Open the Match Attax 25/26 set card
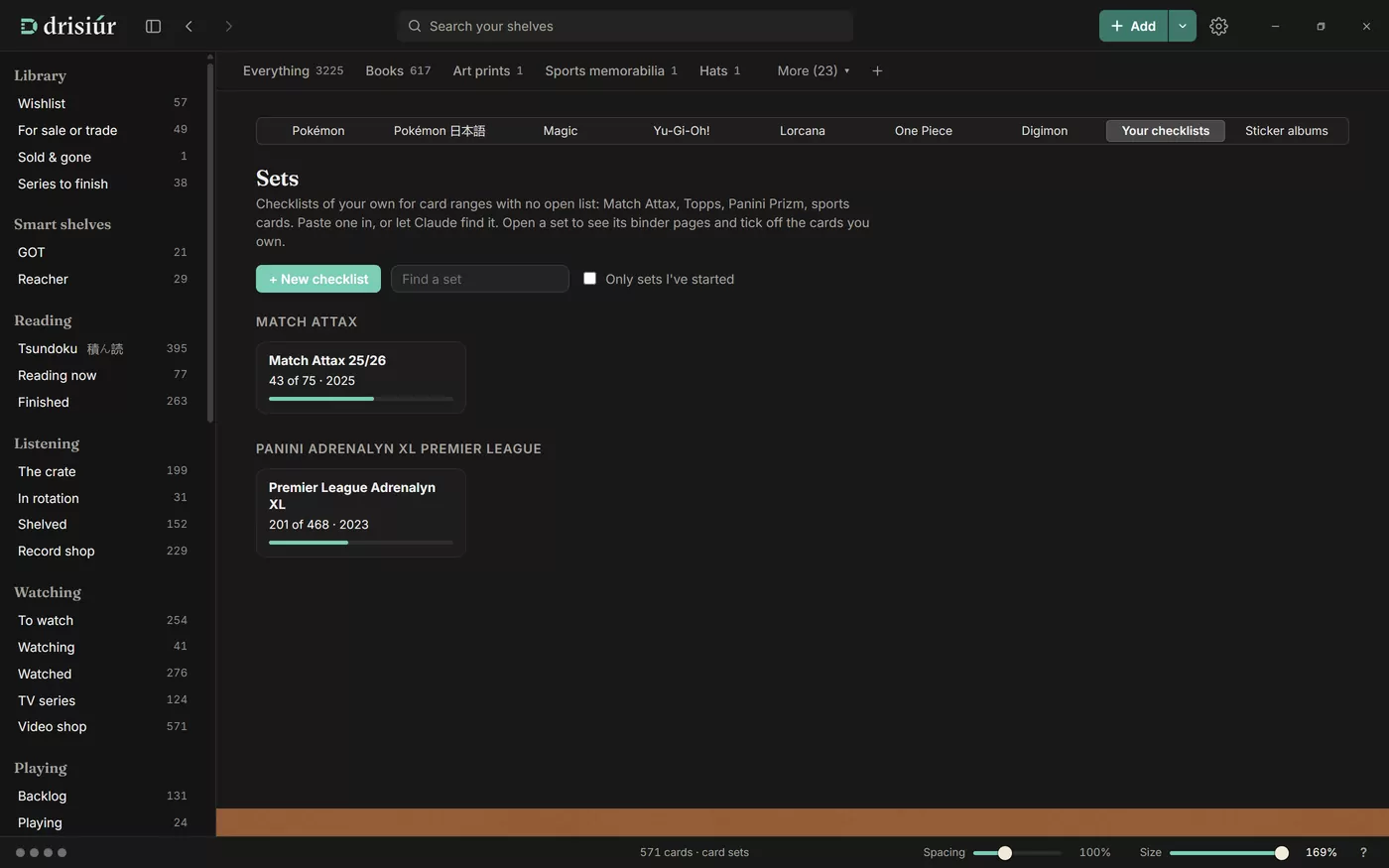Screen dimensions: 1389x868 pyautogui.click(x=361, y=378)
